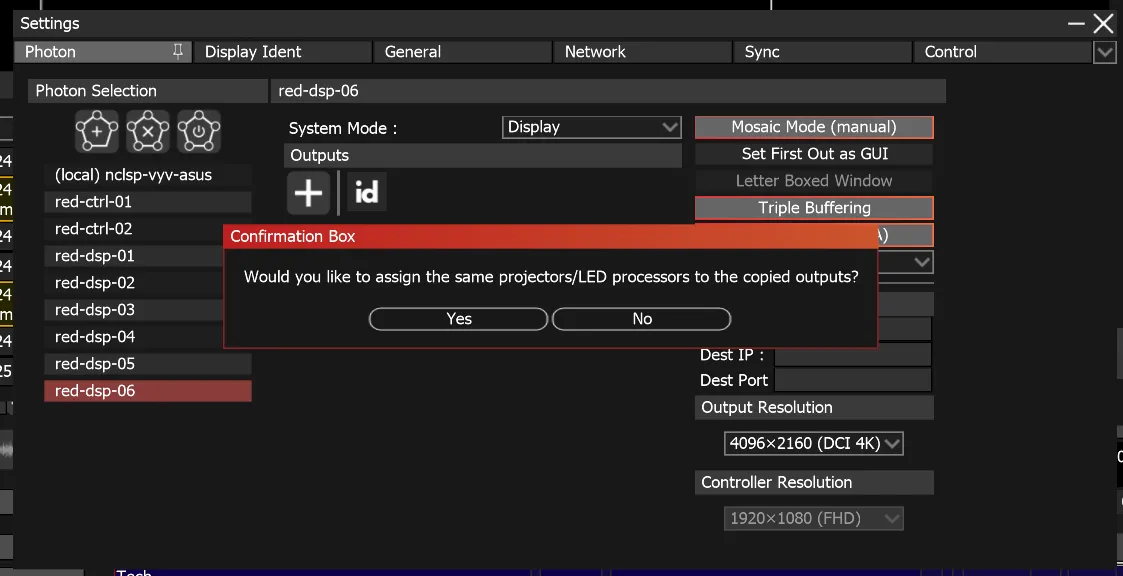Toggle Mosaic Mode (manual)
The image size is (1123, 576).
(x=814, y=127)
